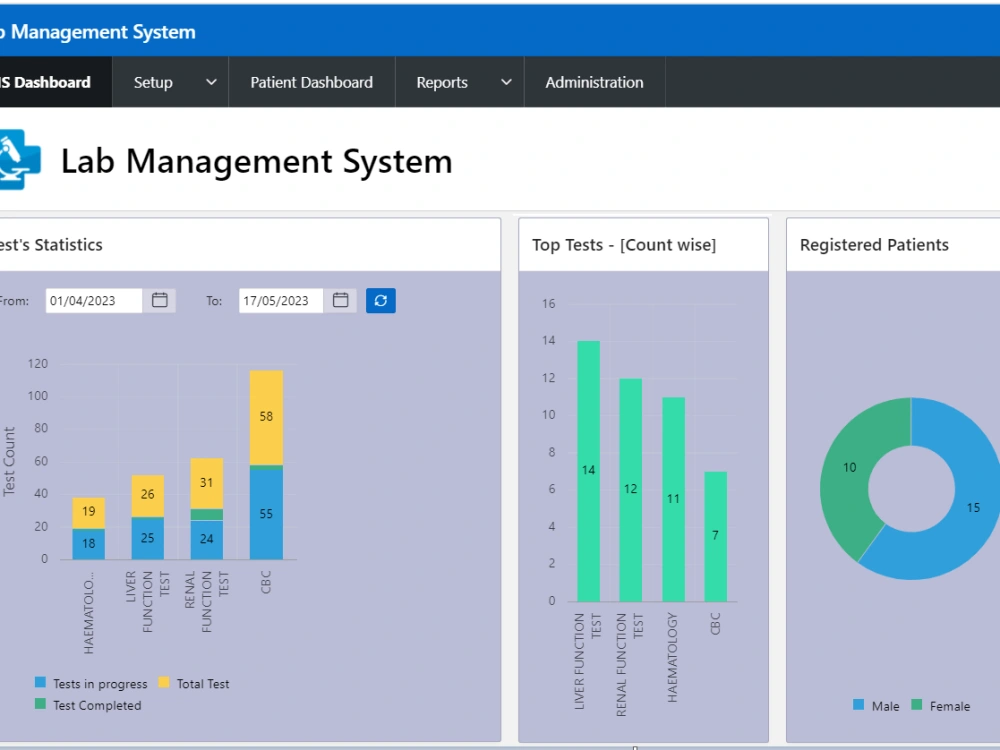The width and height of the screenshot is (1000, 750).
Task: Open the Patient Dashboard menu item
Action: pyautogui.click(x=311, y=82)
